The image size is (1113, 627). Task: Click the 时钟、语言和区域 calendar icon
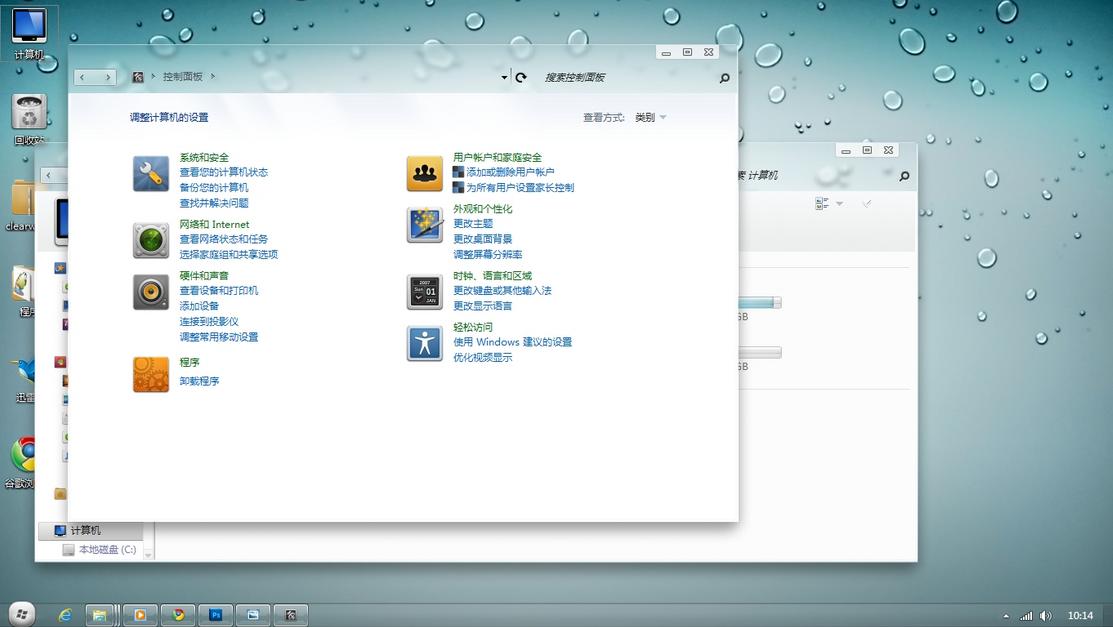coord(424,291)
